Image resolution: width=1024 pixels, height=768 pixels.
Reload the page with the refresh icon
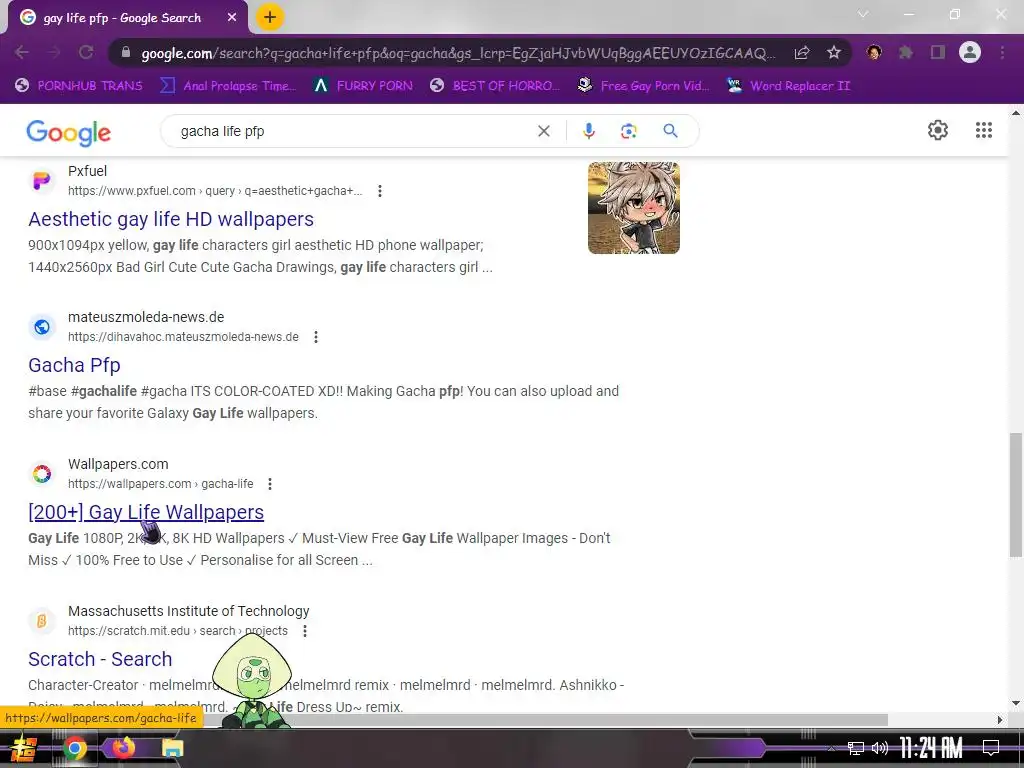(x=86, y=52)
